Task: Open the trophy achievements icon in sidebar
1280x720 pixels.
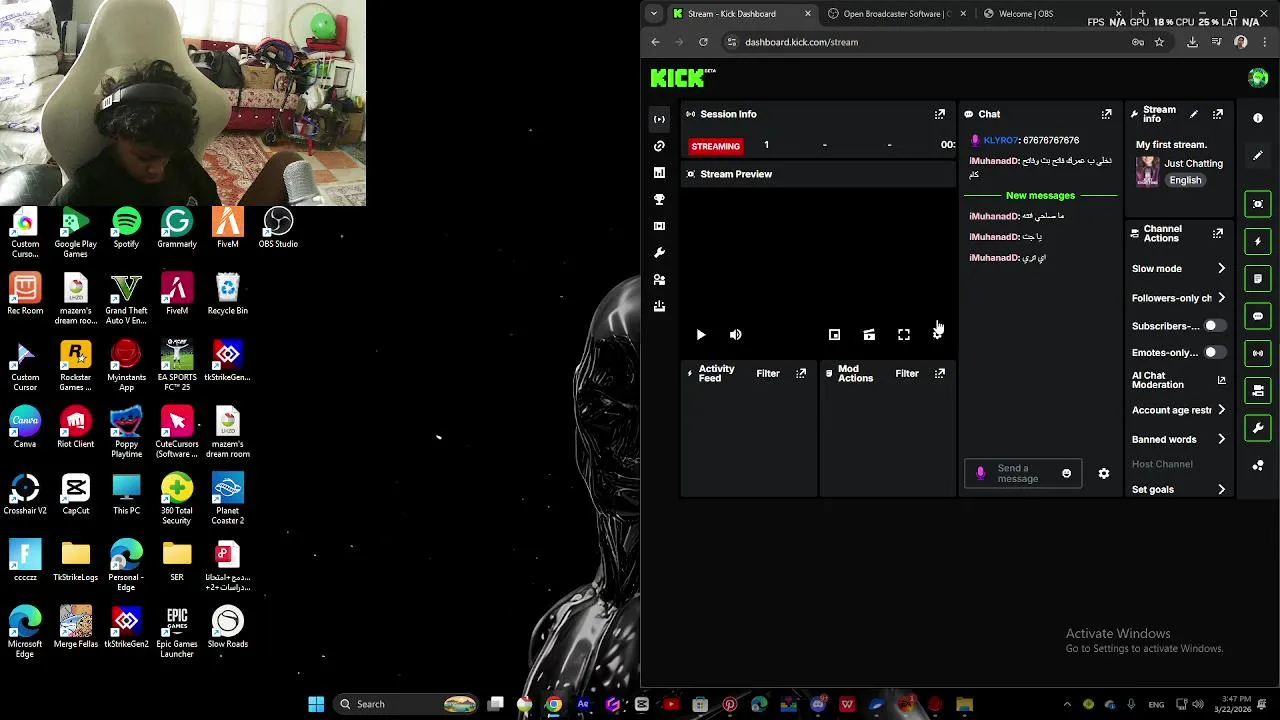Action: (x=659, y=199)
